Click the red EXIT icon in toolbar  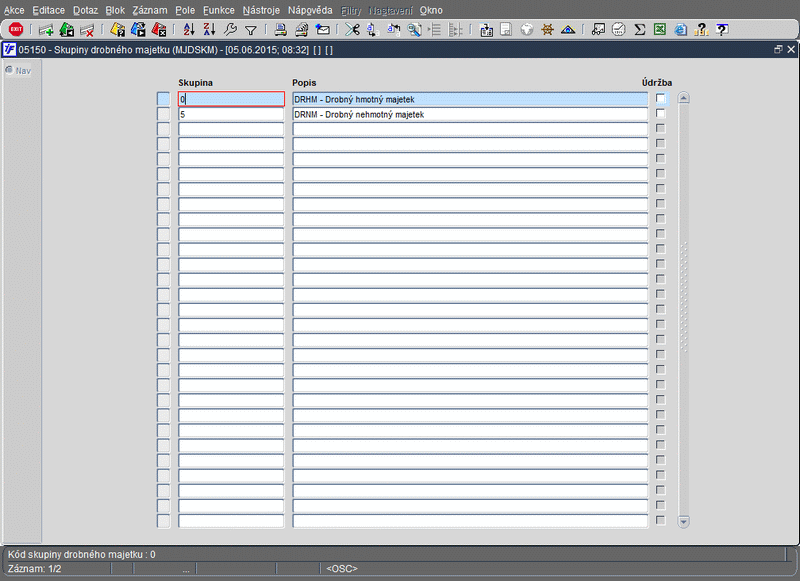click(x=16, y=30)
